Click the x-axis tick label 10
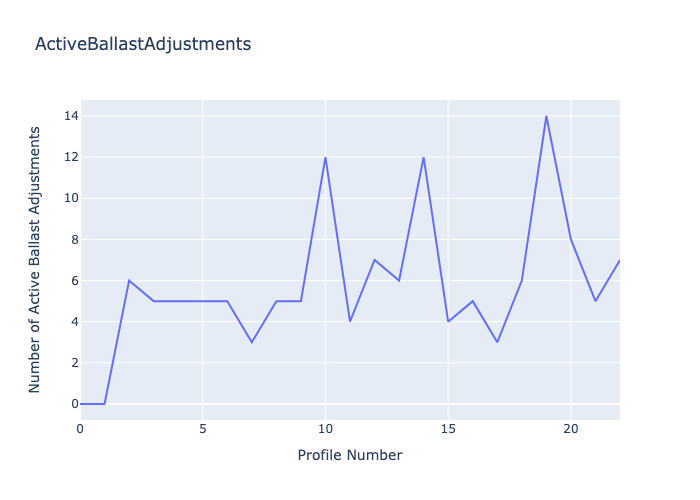This screenshot has height=500, width=700. point(325,429)
